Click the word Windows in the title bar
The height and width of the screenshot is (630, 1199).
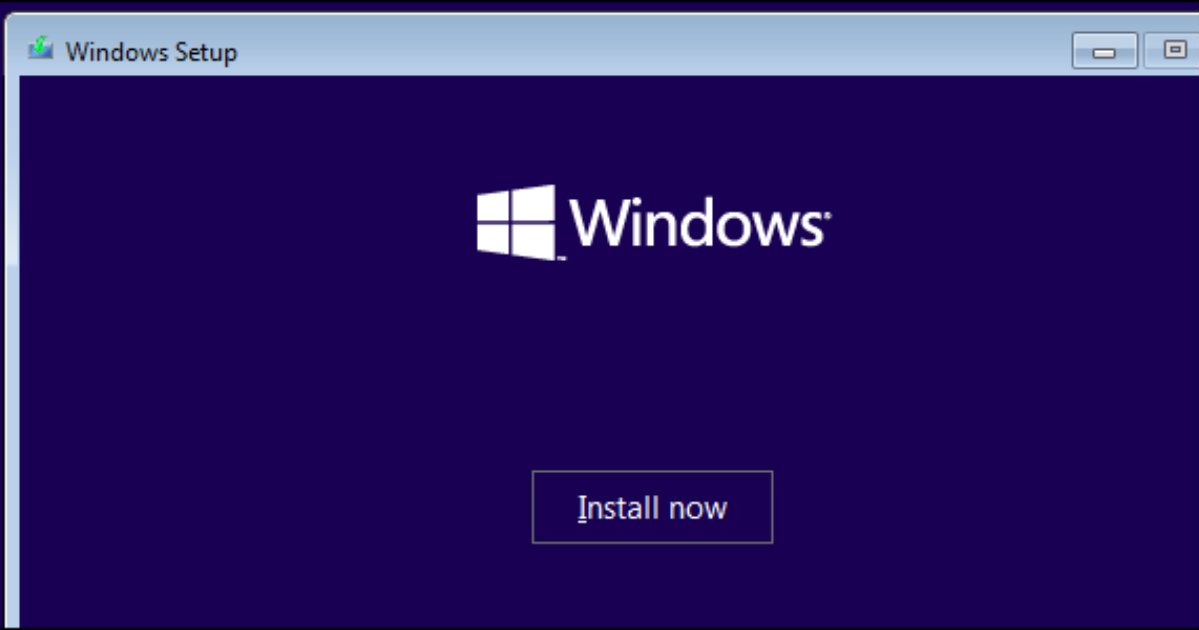[117, 52]
